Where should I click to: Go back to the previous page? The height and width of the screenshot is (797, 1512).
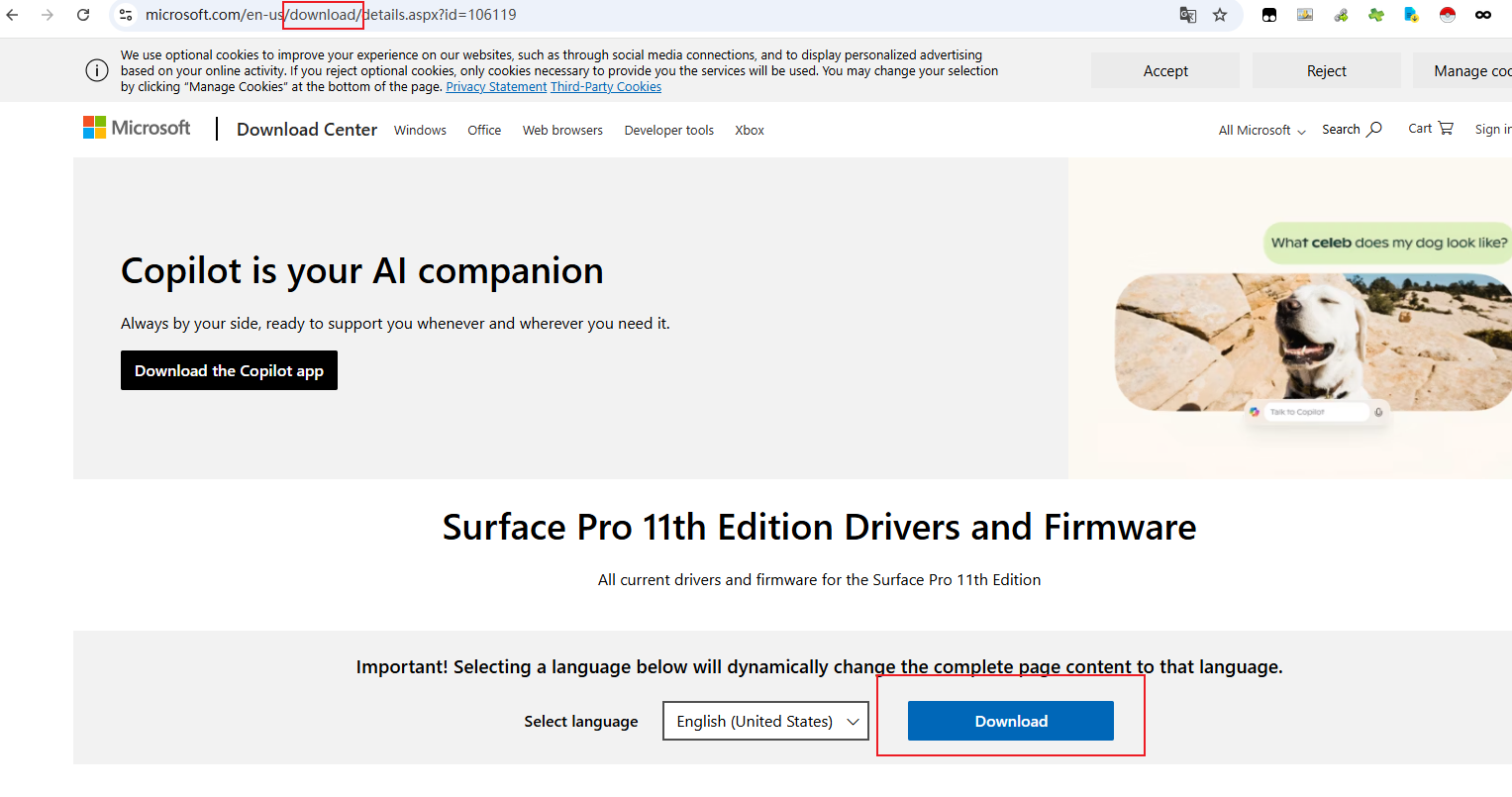click(x=13, y=15)
